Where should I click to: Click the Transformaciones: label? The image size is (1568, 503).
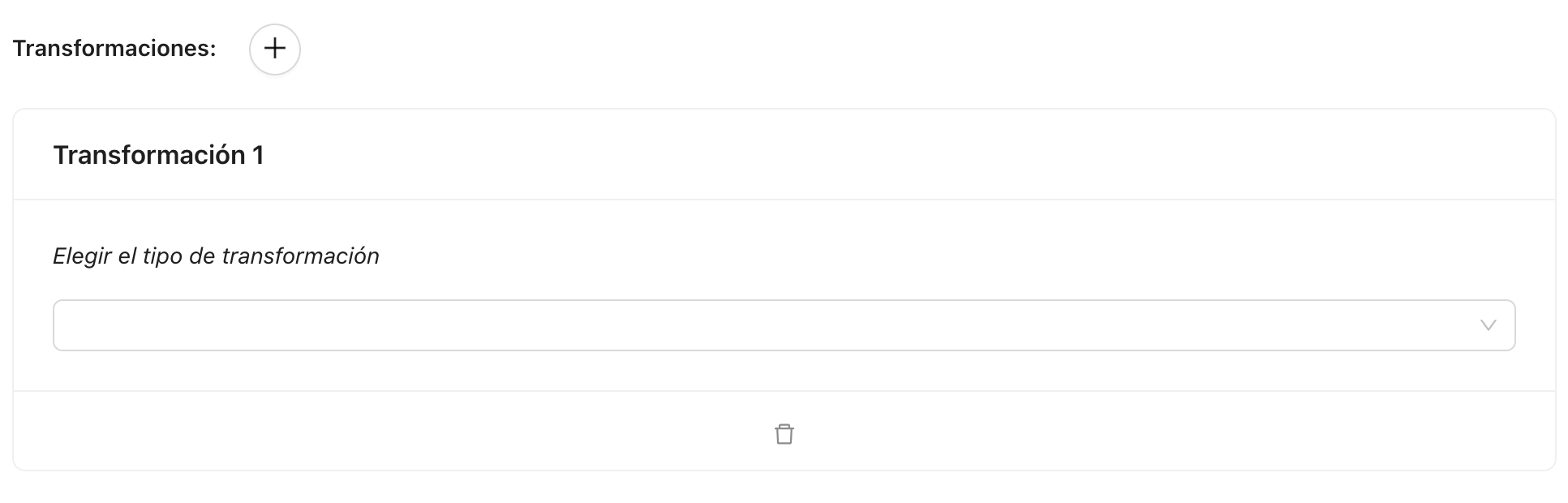coord(114,49)
